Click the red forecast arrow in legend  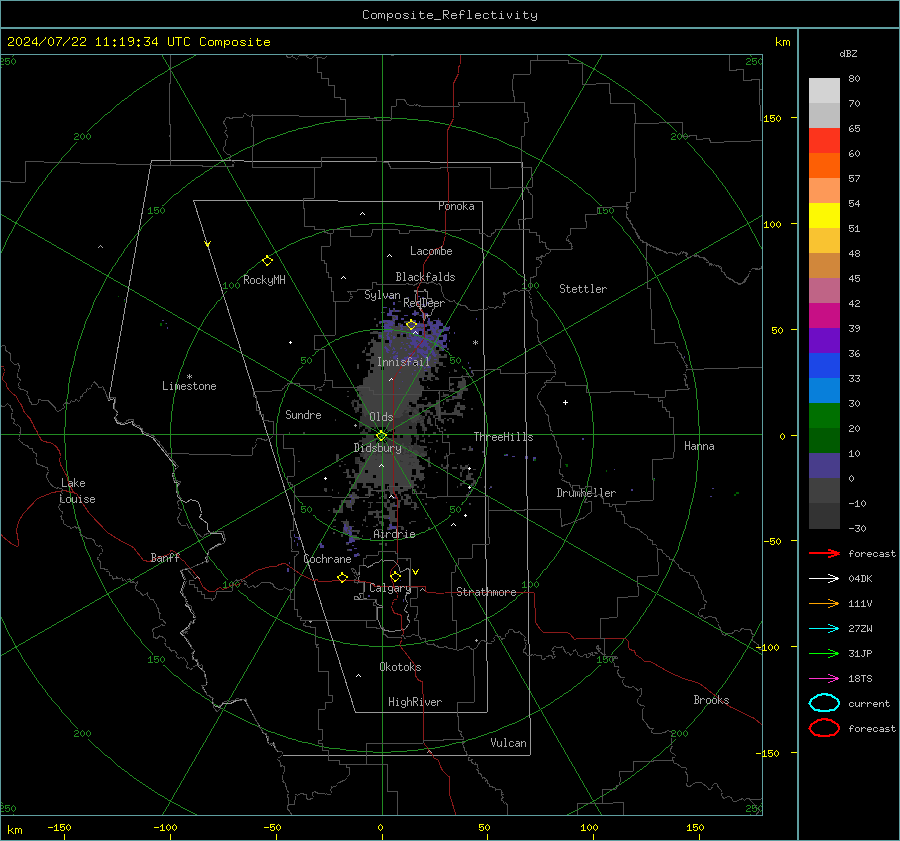pyautogui.click(x=824, y=553)
